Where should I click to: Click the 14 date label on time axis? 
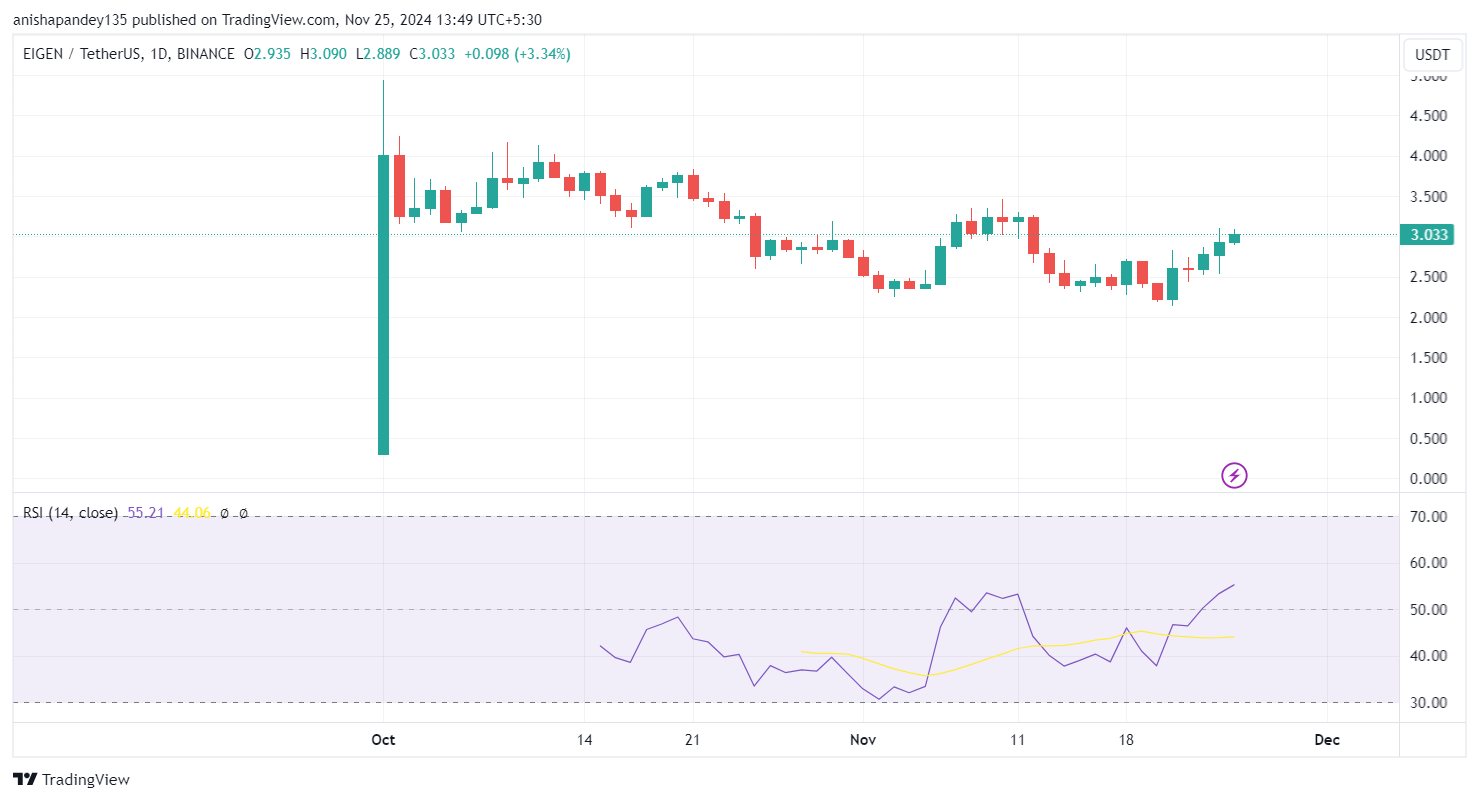[x=585, y=740]
